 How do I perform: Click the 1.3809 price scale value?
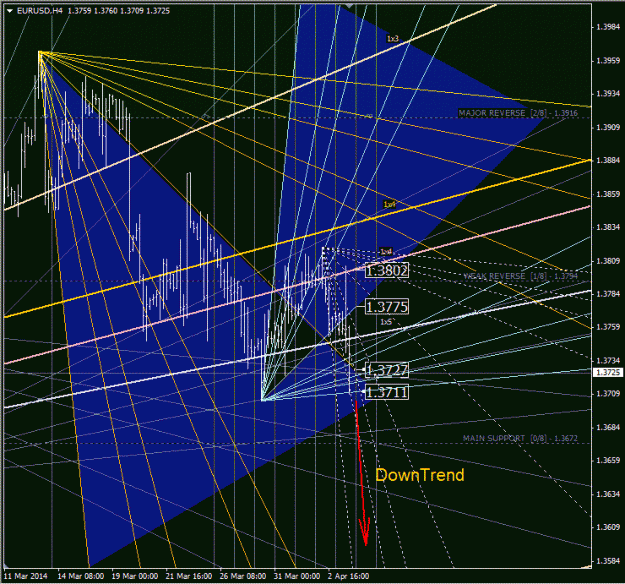(608, 261)
